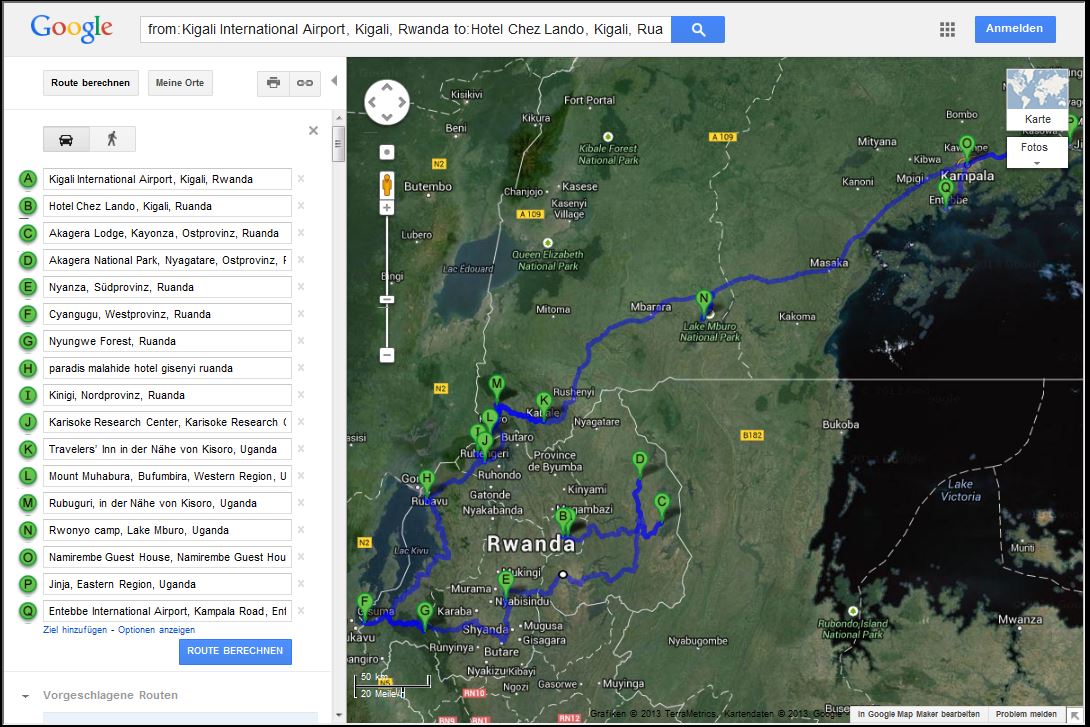Click the Nyungwe Forest destination field
The image size is (1090, 727).
(x=167, y=341)
